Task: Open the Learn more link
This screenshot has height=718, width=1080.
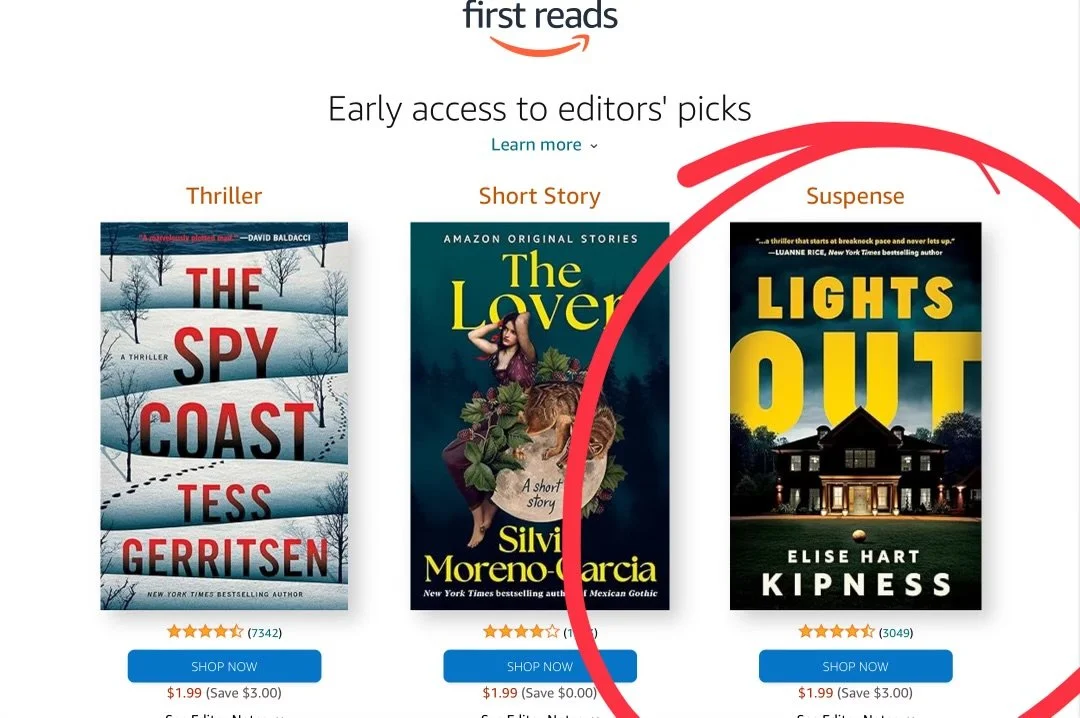Action: pos(536,145)
